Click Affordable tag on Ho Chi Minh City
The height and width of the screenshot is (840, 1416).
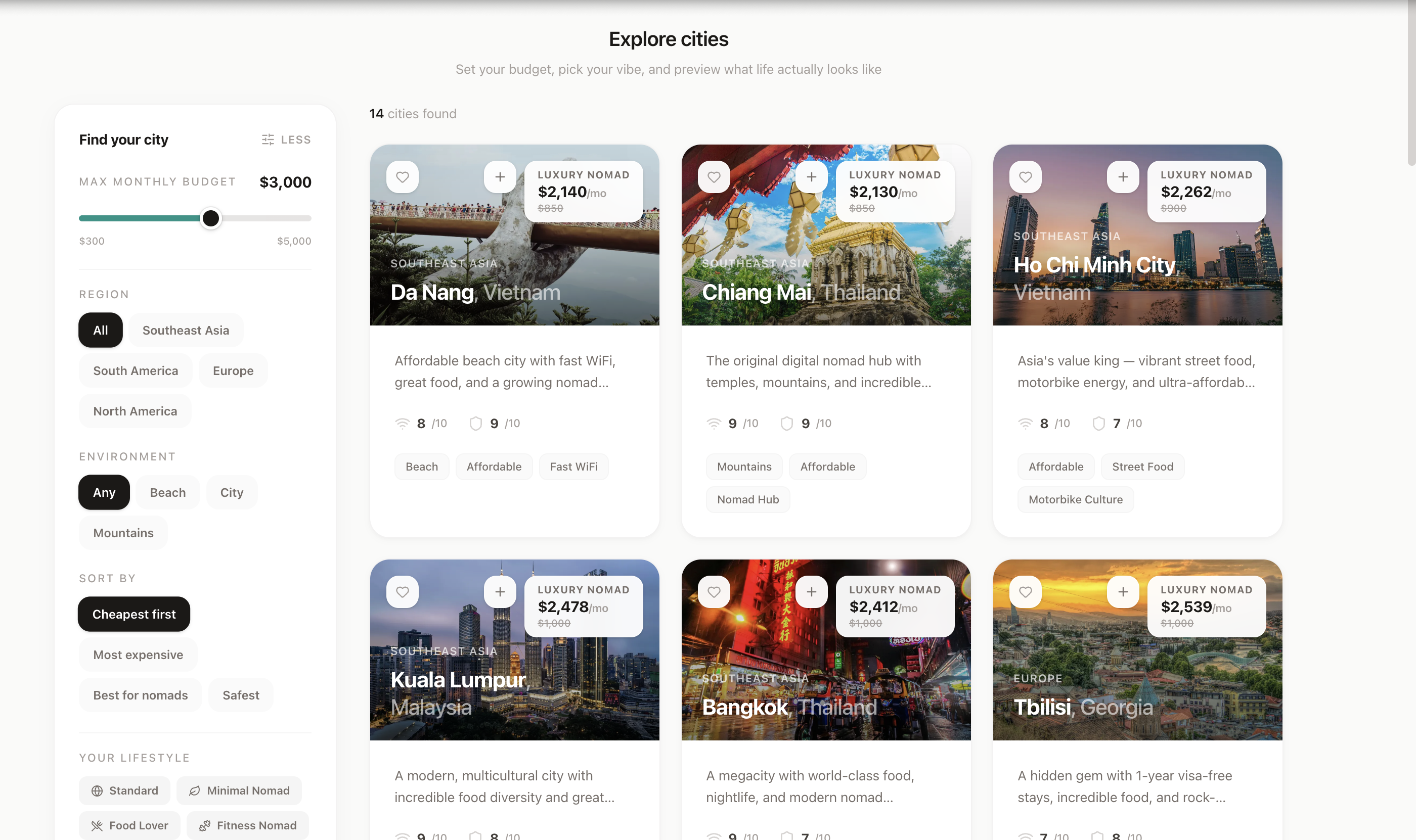[x=1056, y=467]
